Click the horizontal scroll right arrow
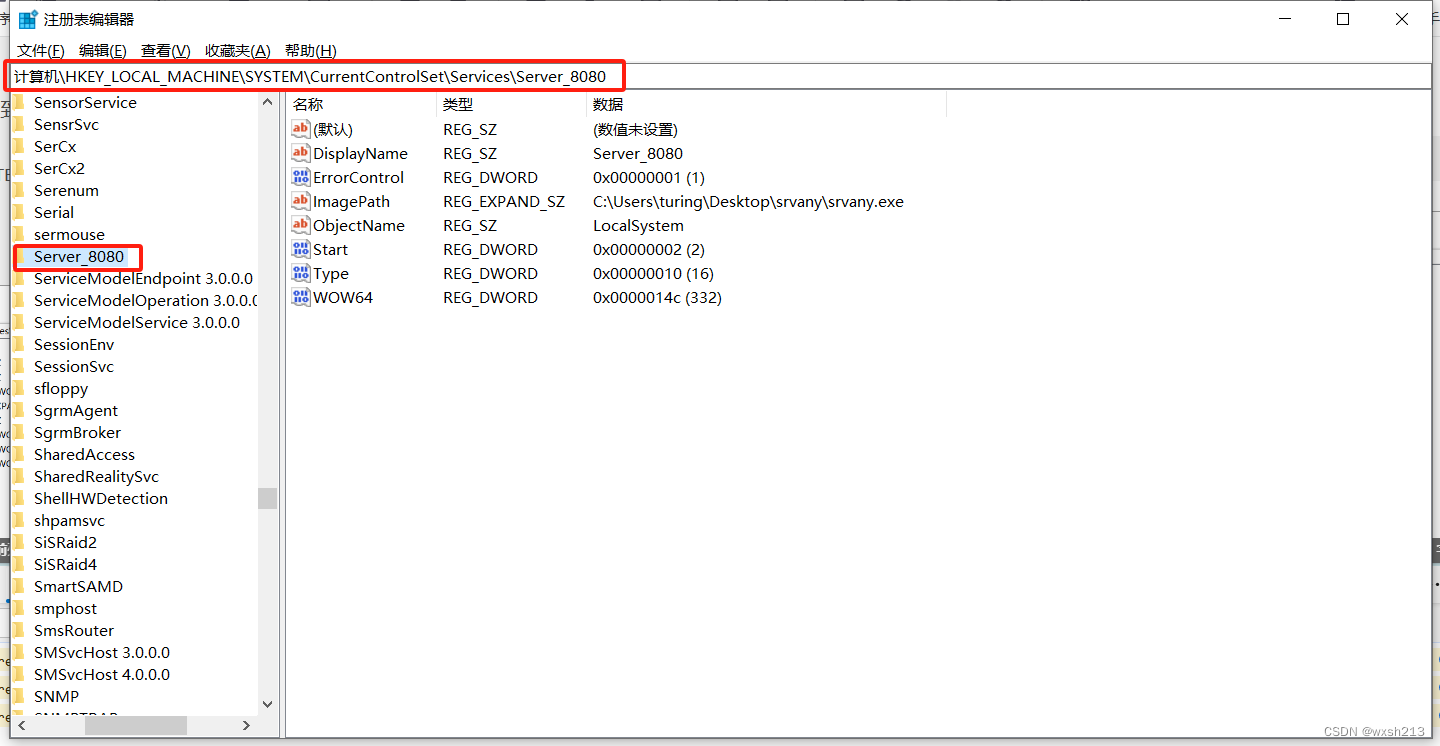This screenshot has height=746, width=1440. pyautogui.click(x=249, y=726)
